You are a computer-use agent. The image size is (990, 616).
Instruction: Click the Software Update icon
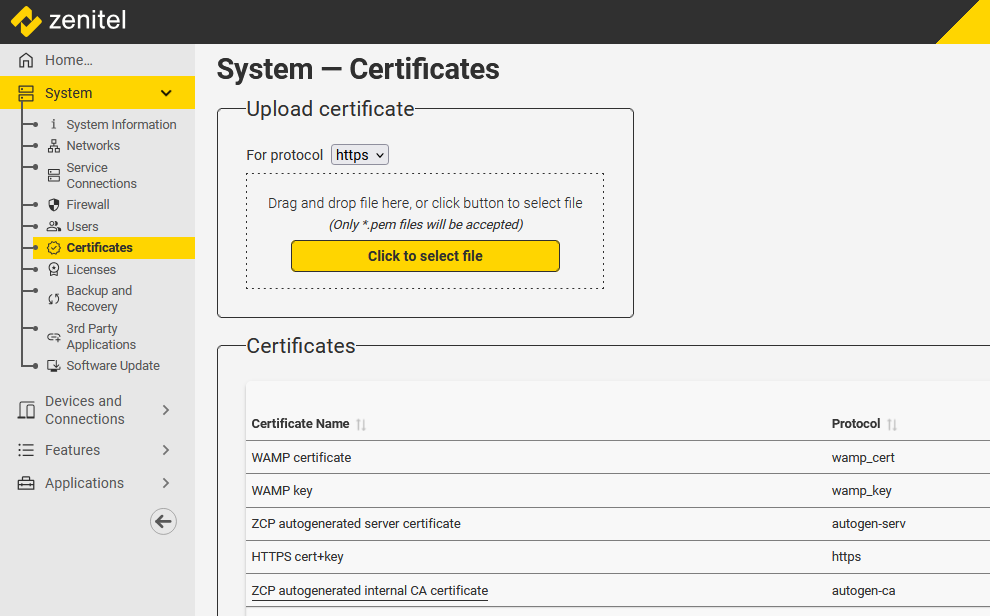click(x=54, y=366)
